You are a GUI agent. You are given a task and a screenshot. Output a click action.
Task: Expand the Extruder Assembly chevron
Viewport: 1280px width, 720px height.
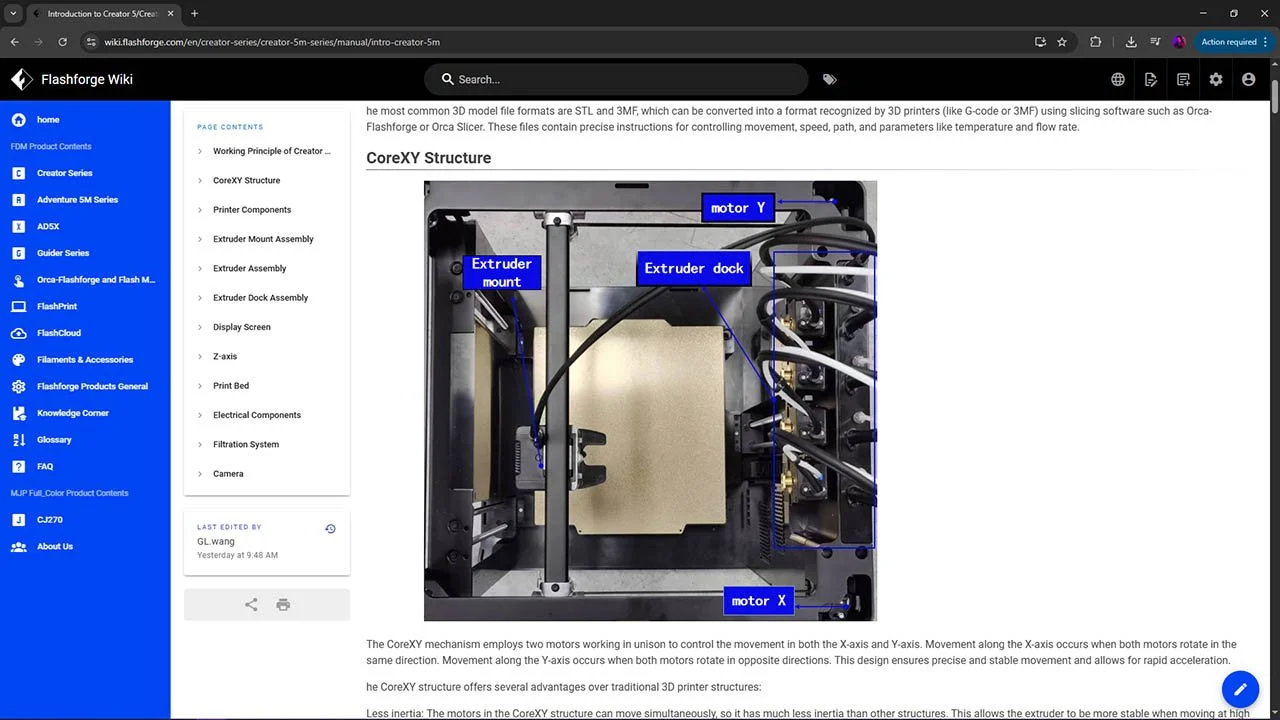200,269
